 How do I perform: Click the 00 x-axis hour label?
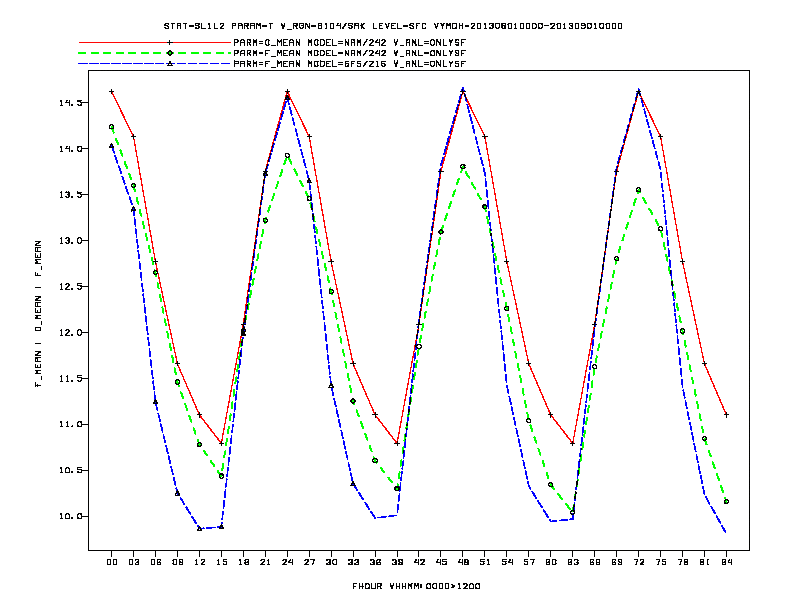click(112, 562)
